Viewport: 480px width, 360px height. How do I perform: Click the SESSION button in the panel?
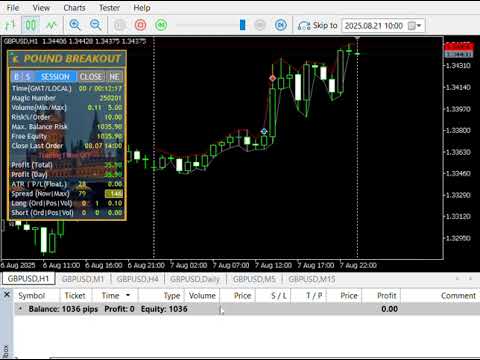pyautogui.click(x=55, y=77)
